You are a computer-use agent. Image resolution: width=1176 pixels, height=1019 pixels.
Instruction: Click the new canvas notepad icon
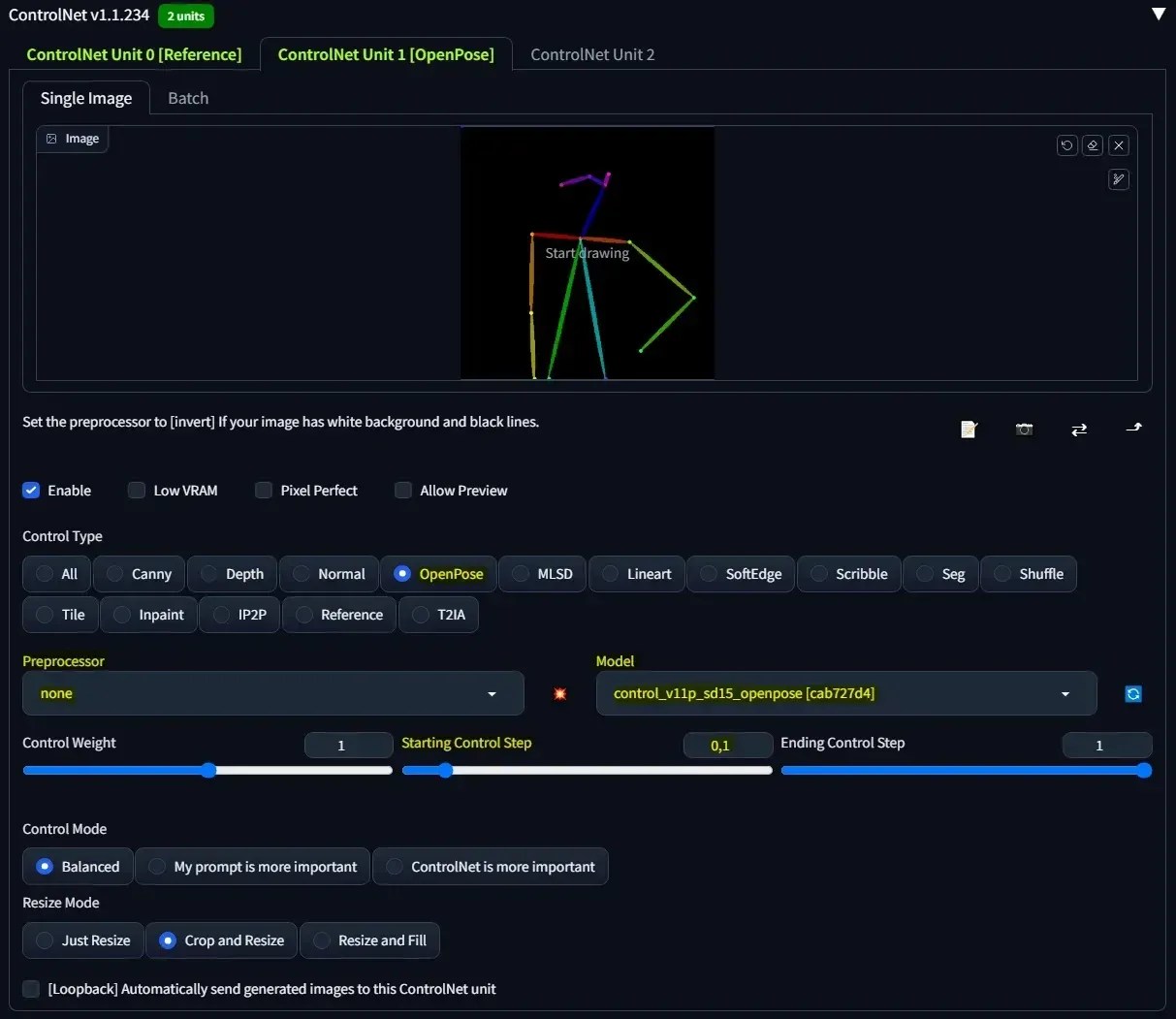click(x=969, y=429)
